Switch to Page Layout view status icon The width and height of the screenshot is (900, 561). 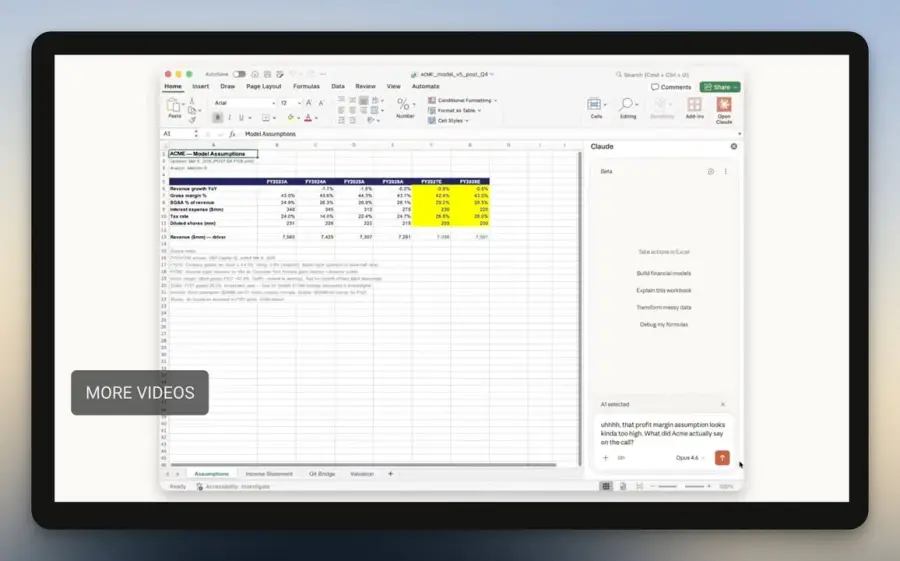(x=623, y=486)
